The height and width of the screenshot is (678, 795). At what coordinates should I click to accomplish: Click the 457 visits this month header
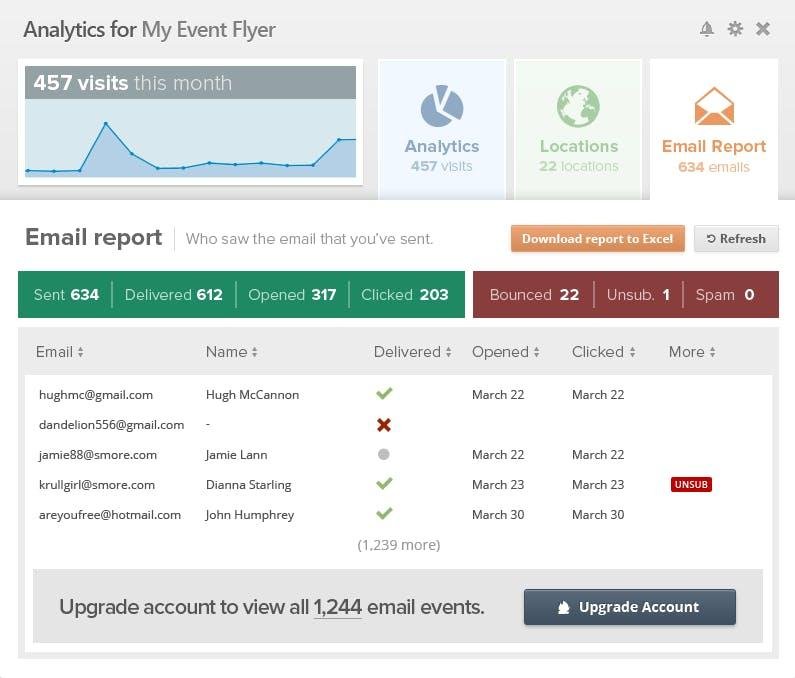pos(191,83)
